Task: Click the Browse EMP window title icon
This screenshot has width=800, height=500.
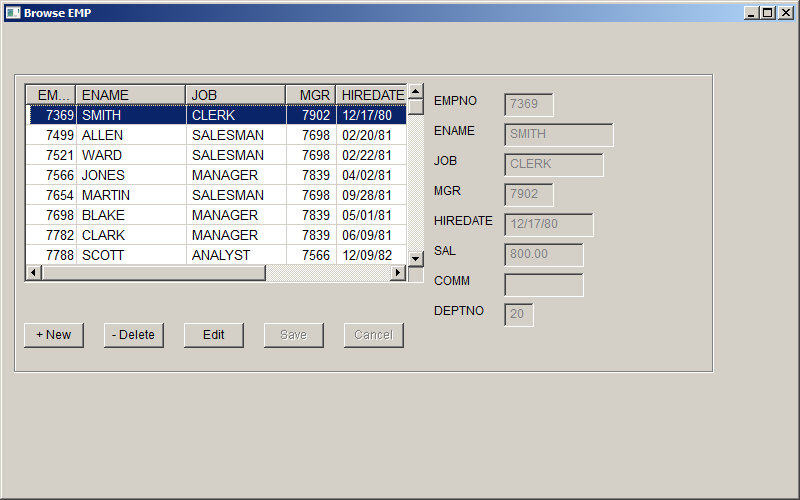Action: [x=12, y=12]
